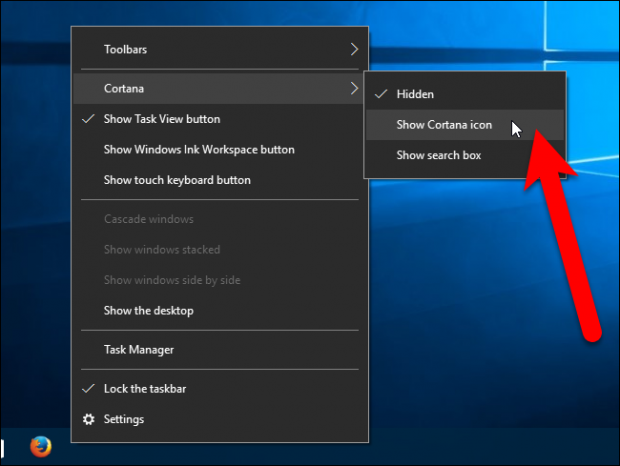Open taskbar Settings text entry

coord(124,419)
